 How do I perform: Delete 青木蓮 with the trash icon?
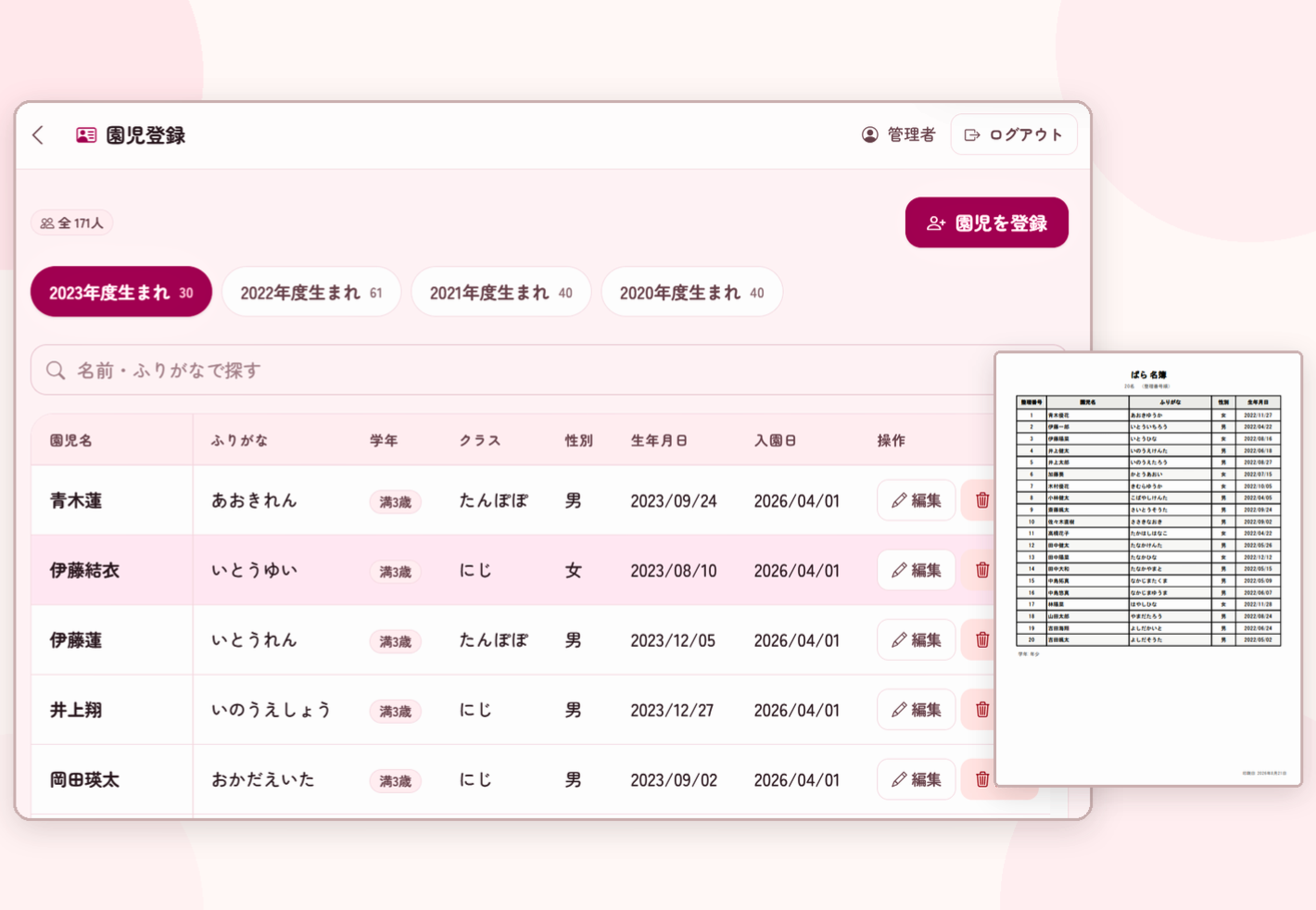click(982, 500)
